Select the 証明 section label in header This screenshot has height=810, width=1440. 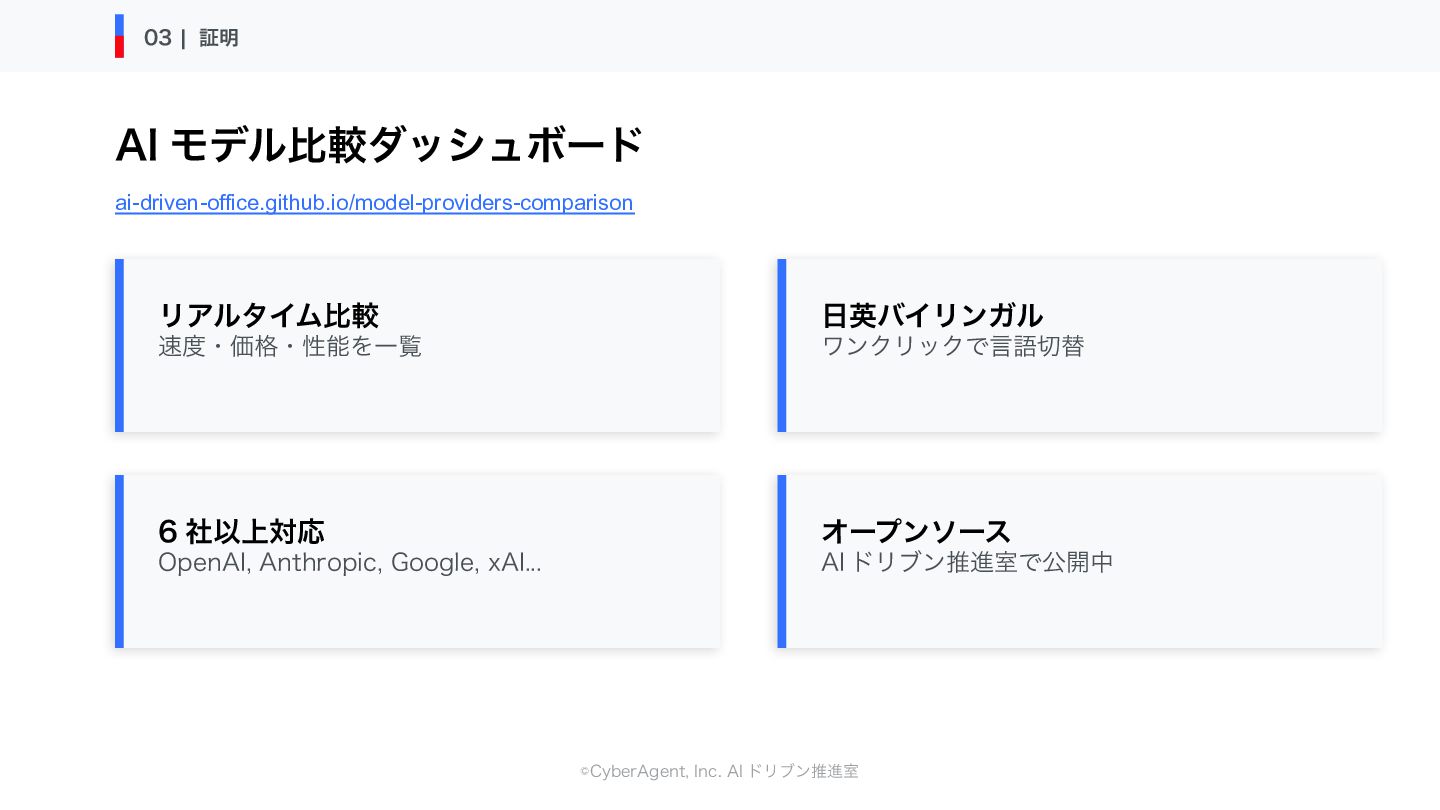pos(219,38)
